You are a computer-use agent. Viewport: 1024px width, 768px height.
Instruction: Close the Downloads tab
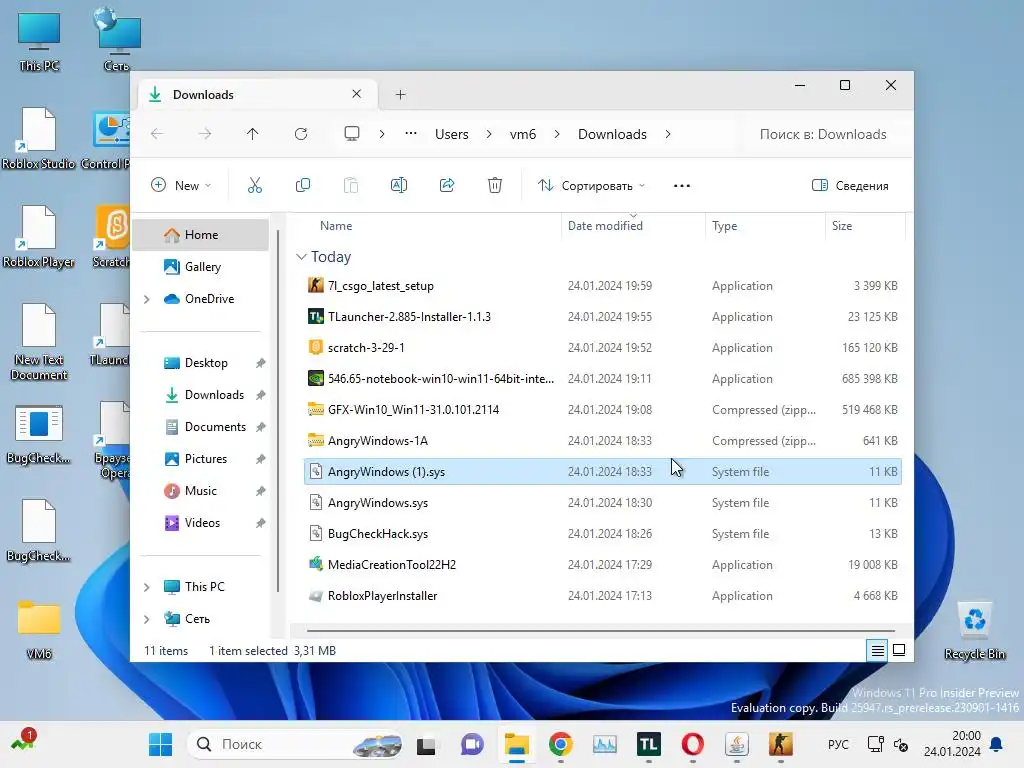(x=357, y=94)
